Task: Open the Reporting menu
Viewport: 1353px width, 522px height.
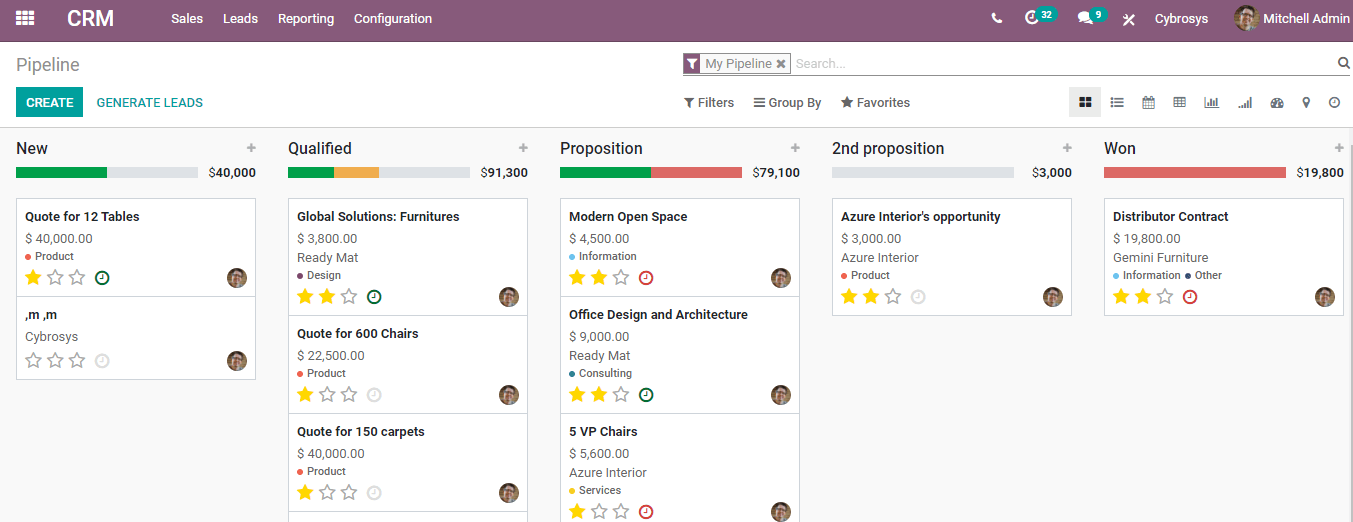Action: 306,18
